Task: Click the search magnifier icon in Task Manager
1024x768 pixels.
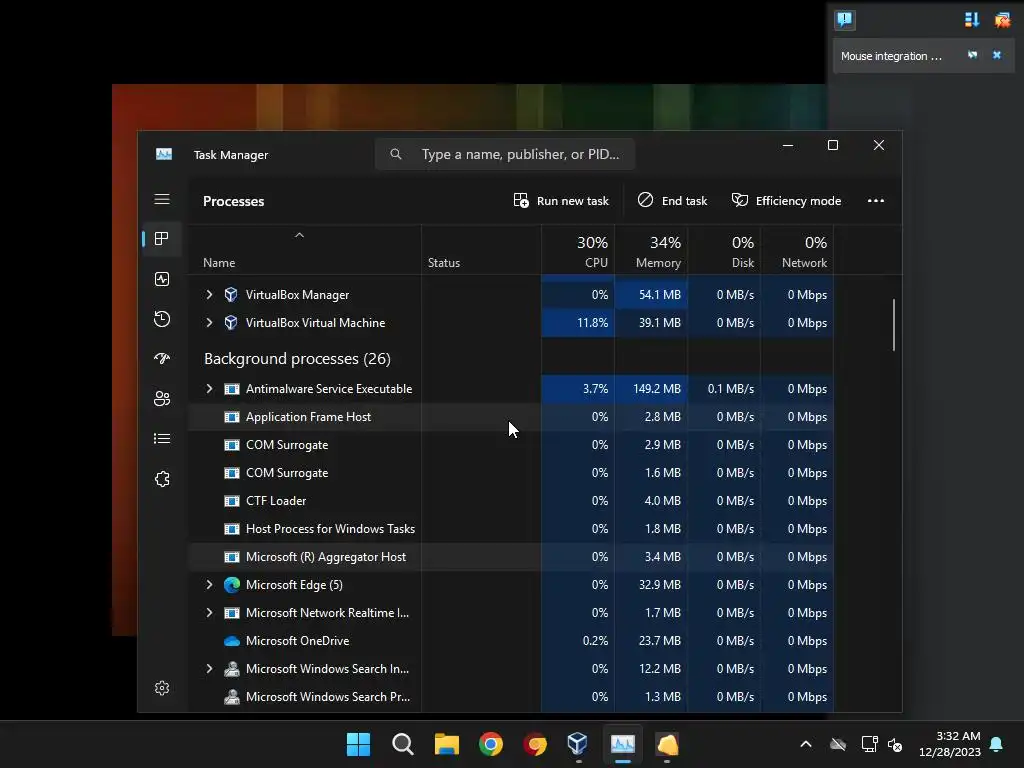Action: [396, 154]
